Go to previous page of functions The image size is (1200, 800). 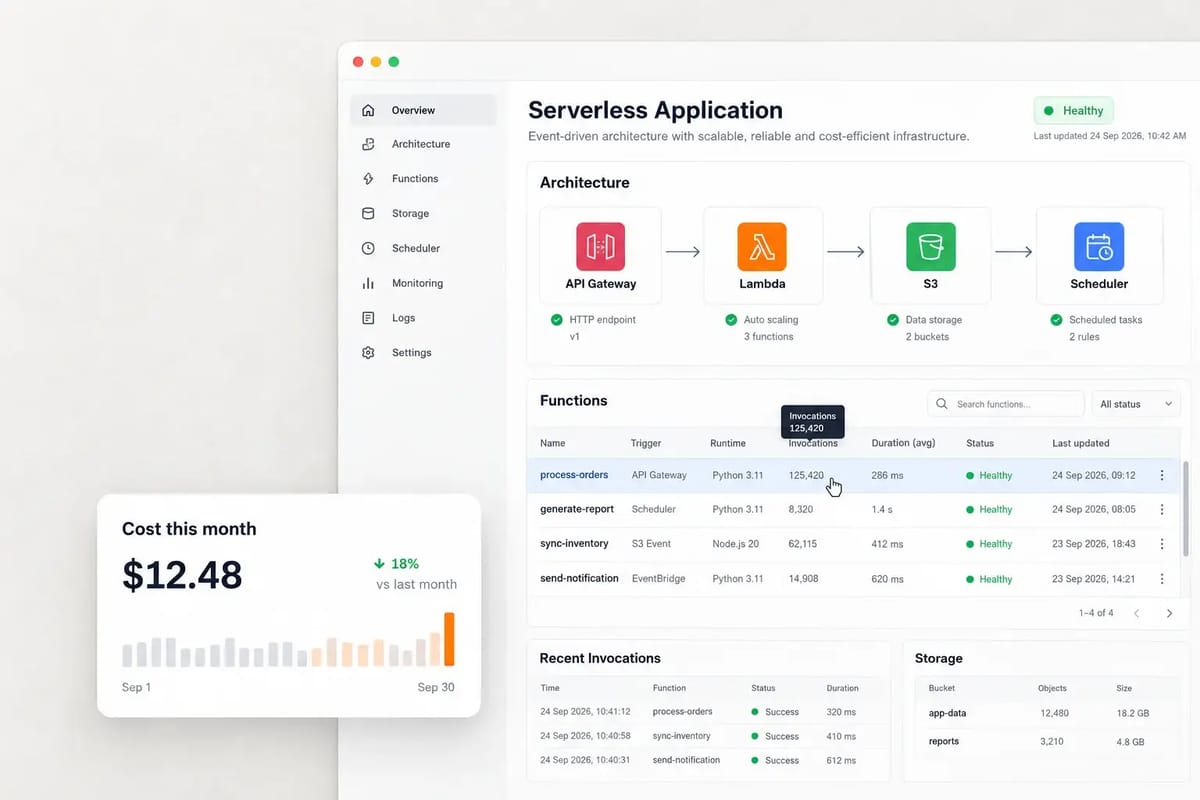[1137, 613]
